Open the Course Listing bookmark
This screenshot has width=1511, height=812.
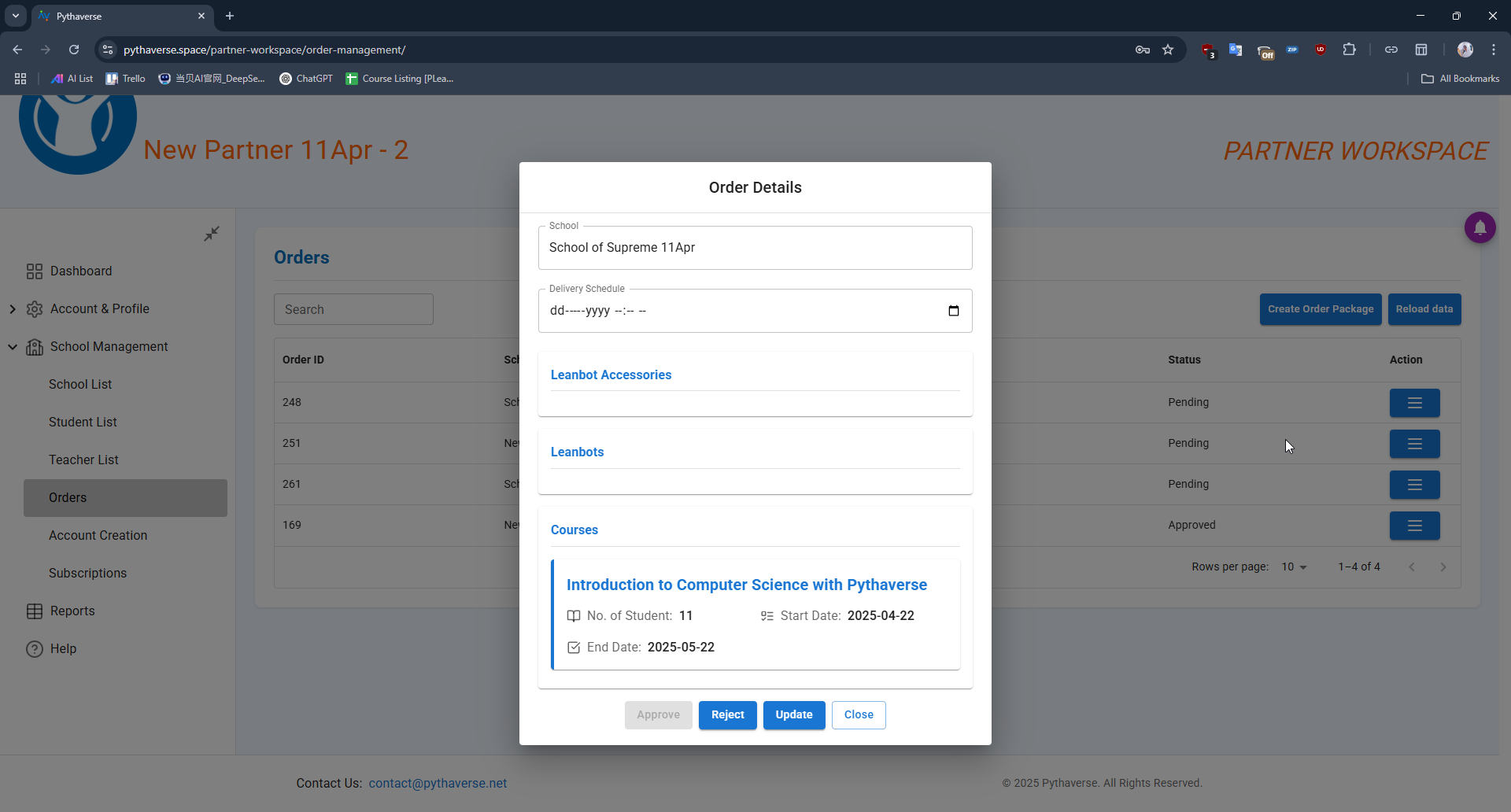pos(400,79)
